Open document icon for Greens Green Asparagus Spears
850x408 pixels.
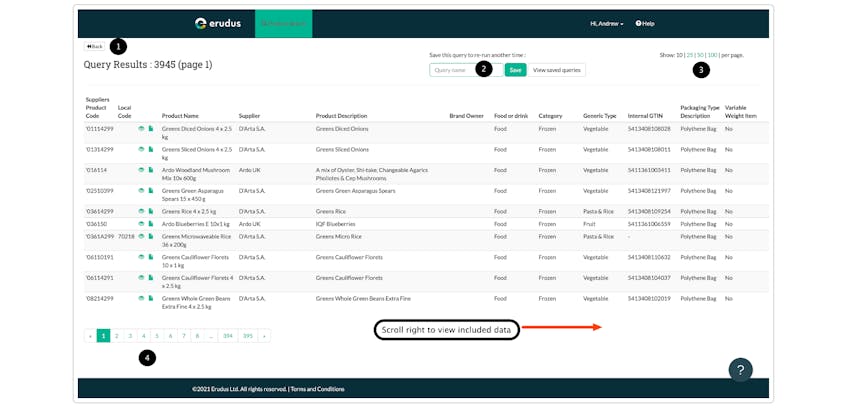pos(151,191)
